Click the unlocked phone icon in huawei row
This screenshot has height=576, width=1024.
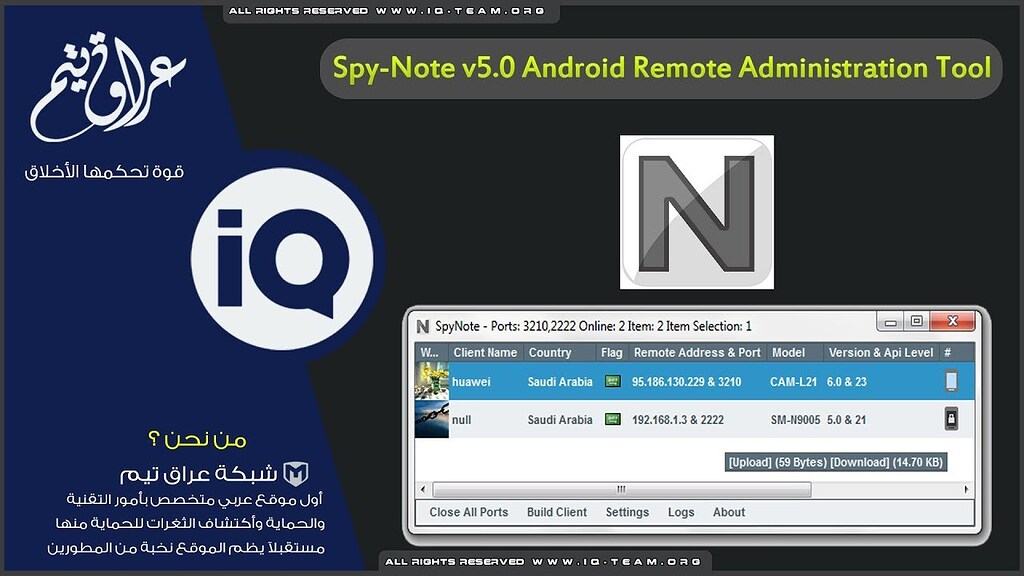[x=951, y=381]
